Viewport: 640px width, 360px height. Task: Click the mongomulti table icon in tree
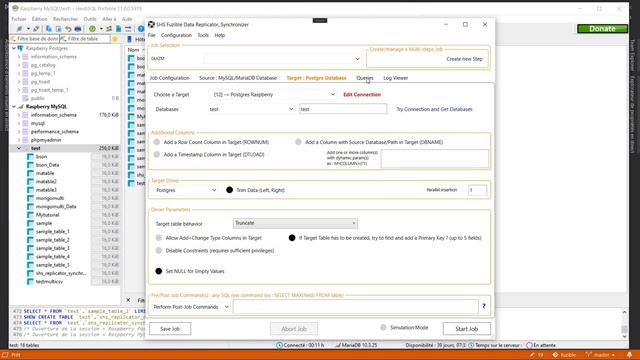click(30, 198)
